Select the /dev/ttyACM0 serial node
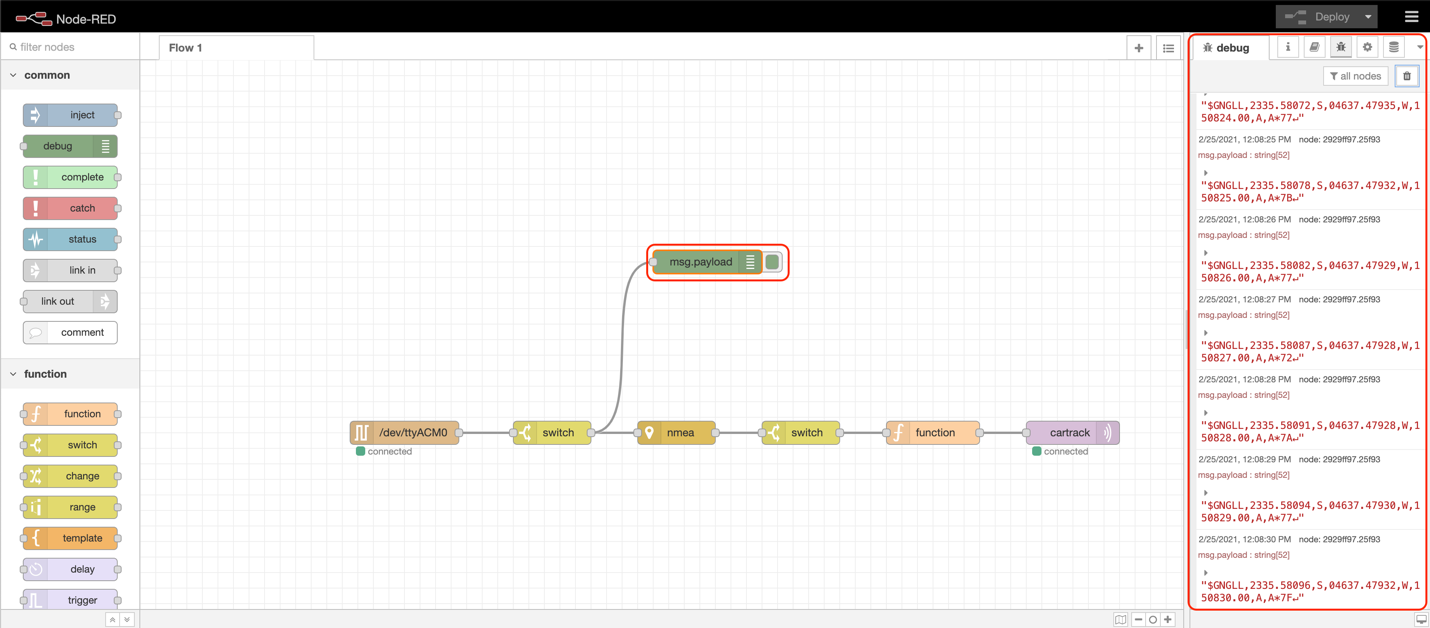1430x628 pixels. click(404, 433)
